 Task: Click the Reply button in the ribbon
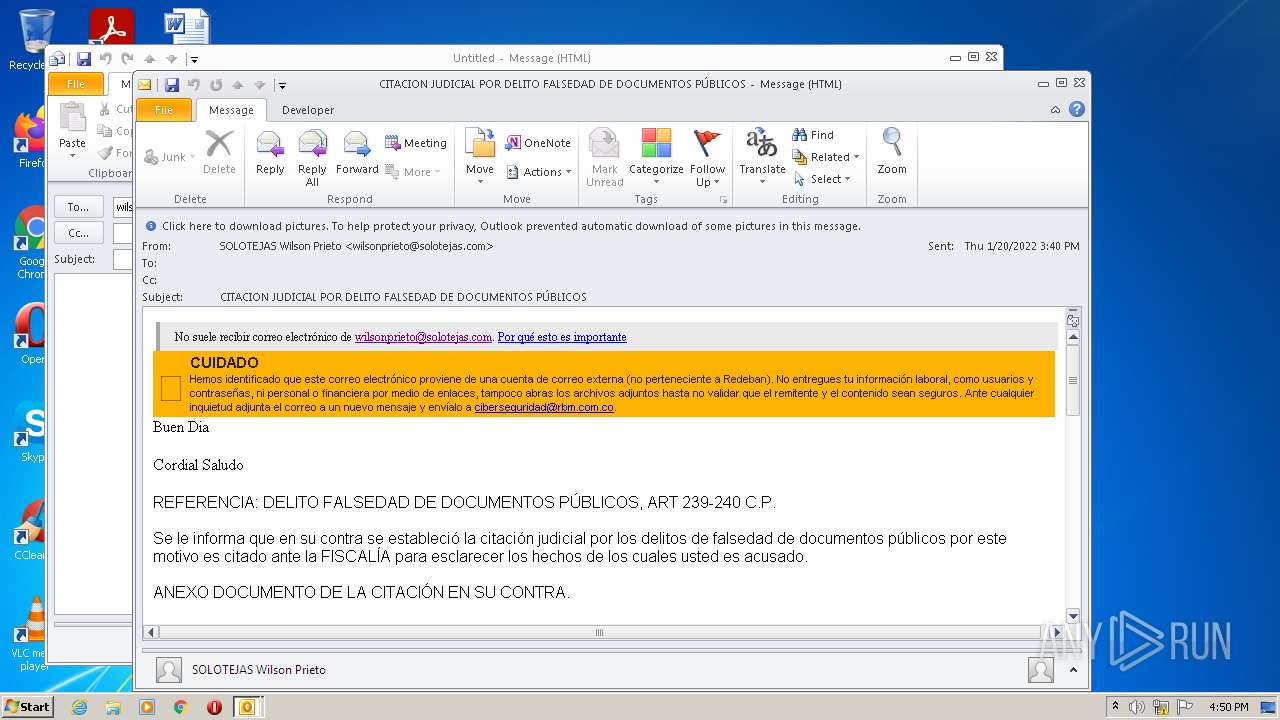270,153
